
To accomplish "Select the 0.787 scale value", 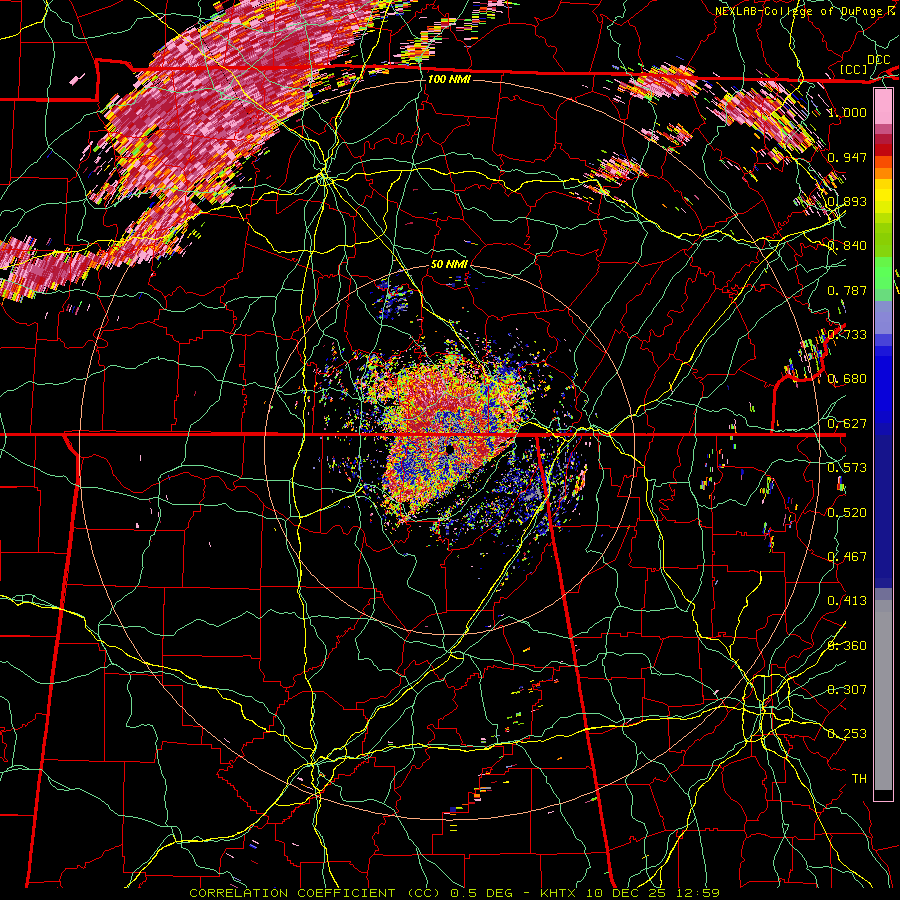I will (847, 290).
